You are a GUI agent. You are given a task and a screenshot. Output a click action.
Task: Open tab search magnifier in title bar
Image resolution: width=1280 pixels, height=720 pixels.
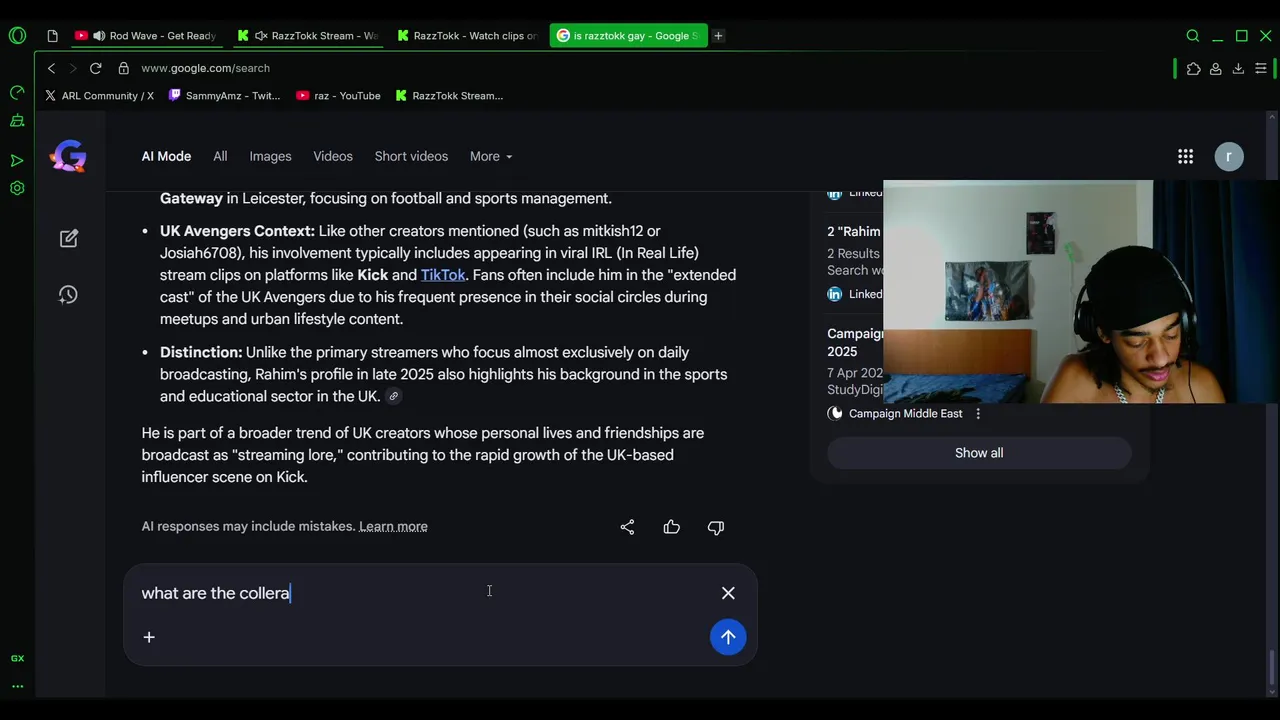(x=1193, y=36)
